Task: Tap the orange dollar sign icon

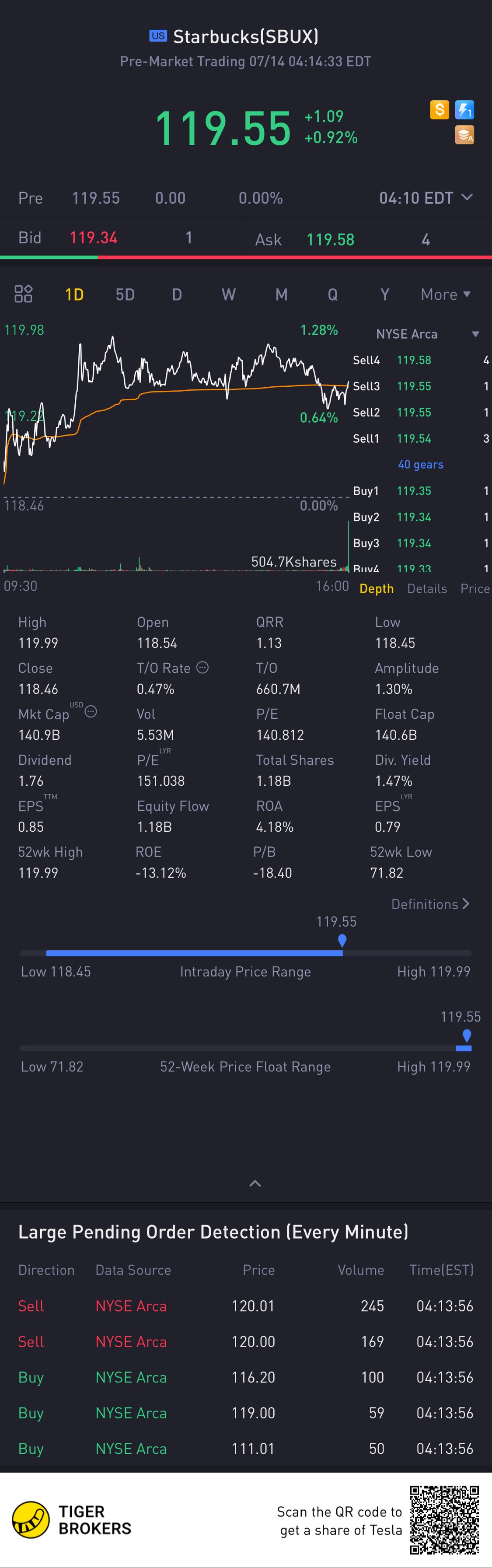Action: [439, 109]
